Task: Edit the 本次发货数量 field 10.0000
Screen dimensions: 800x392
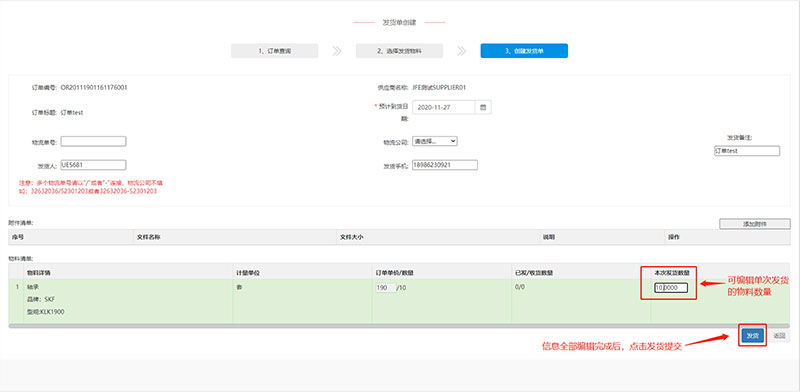Action: point(671,288)
